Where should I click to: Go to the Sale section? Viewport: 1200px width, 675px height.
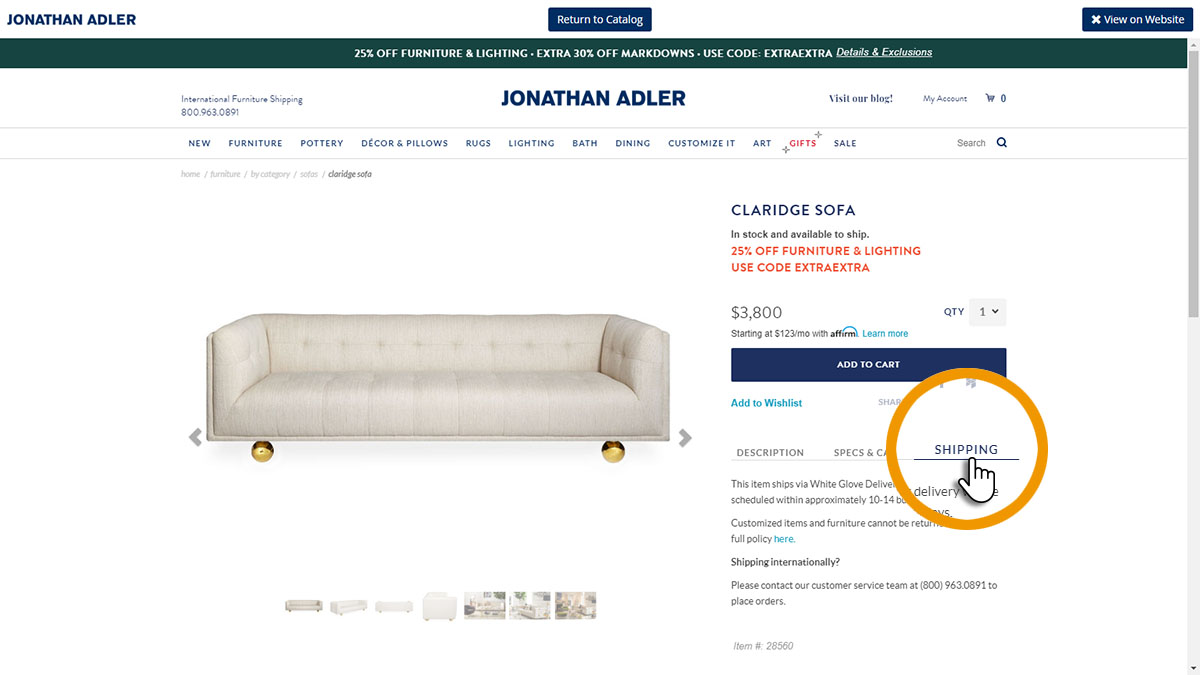[845, 143]
